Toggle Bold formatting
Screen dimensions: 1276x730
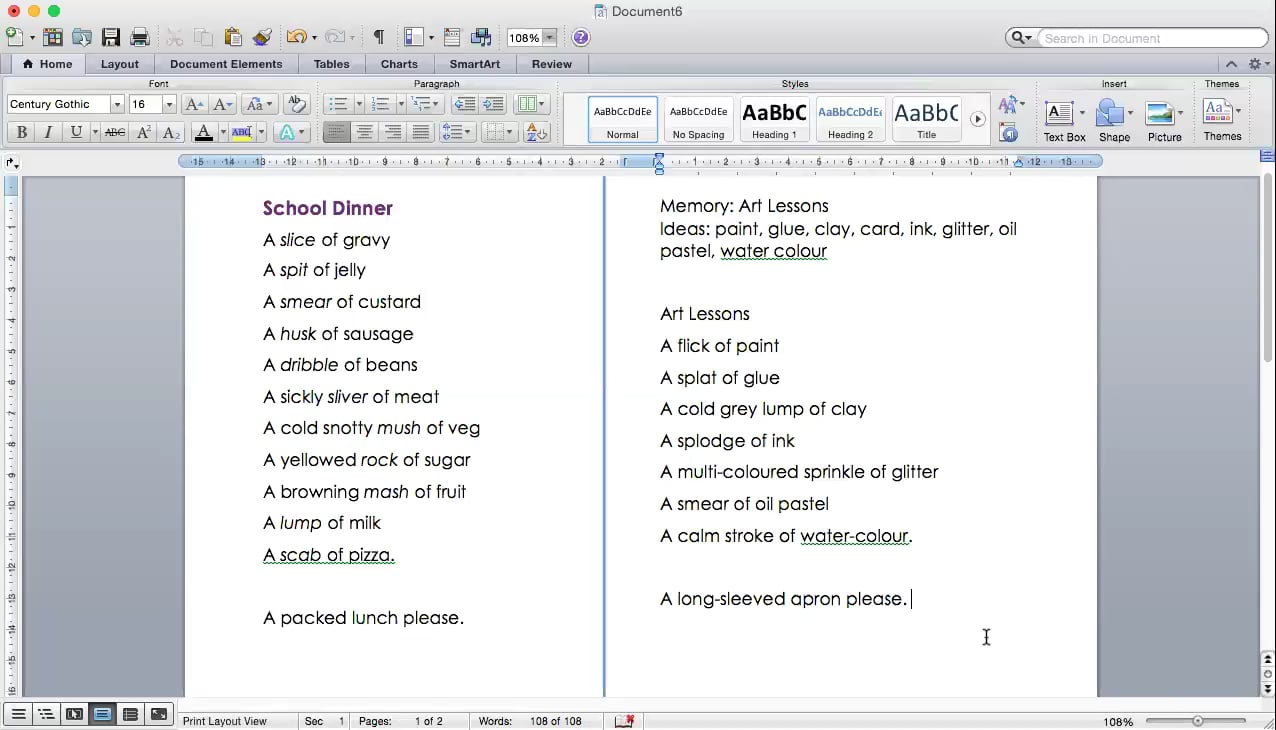click(x=21, y=132)
